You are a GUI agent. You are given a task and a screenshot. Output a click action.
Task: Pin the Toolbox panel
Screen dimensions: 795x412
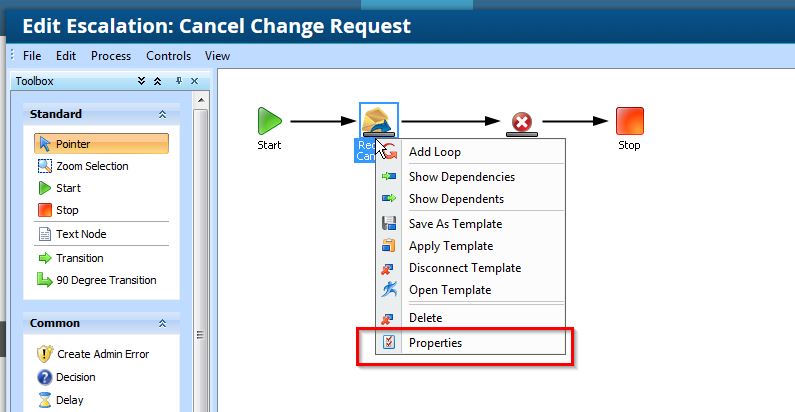coord(178,81)
